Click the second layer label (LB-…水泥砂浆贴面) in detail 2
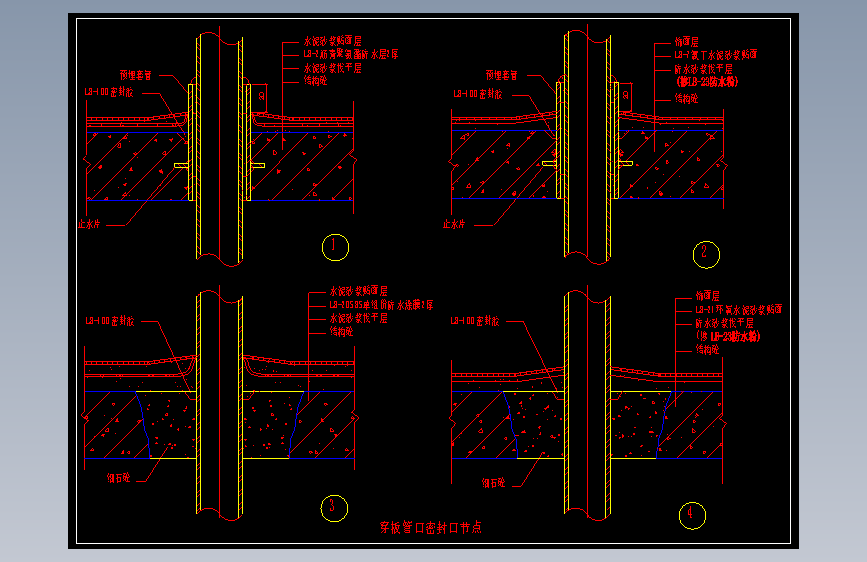The height and width of the screenshot is (562, 867). point(715,55)
